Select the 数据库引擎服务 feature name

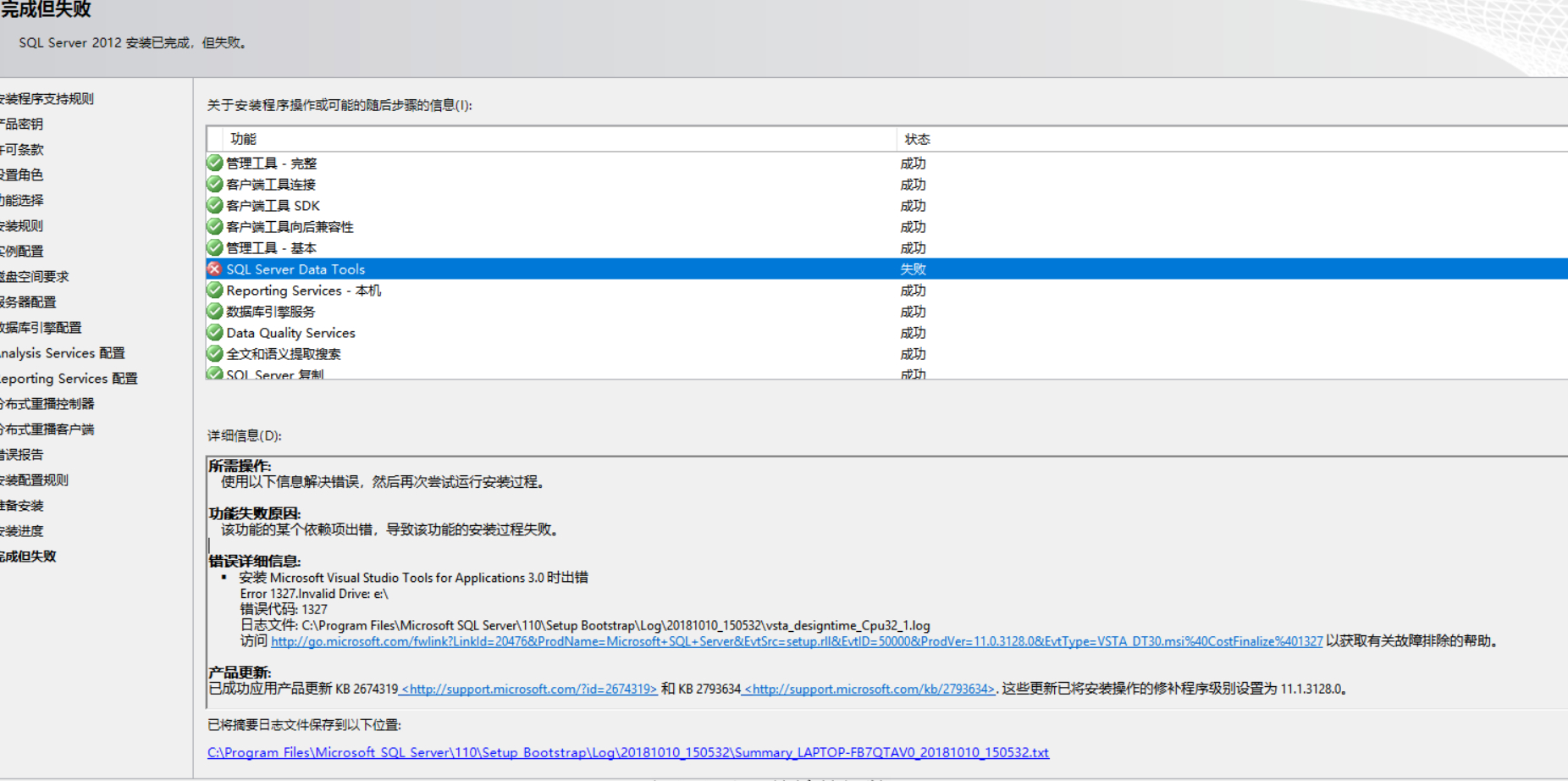coord(271,312)
